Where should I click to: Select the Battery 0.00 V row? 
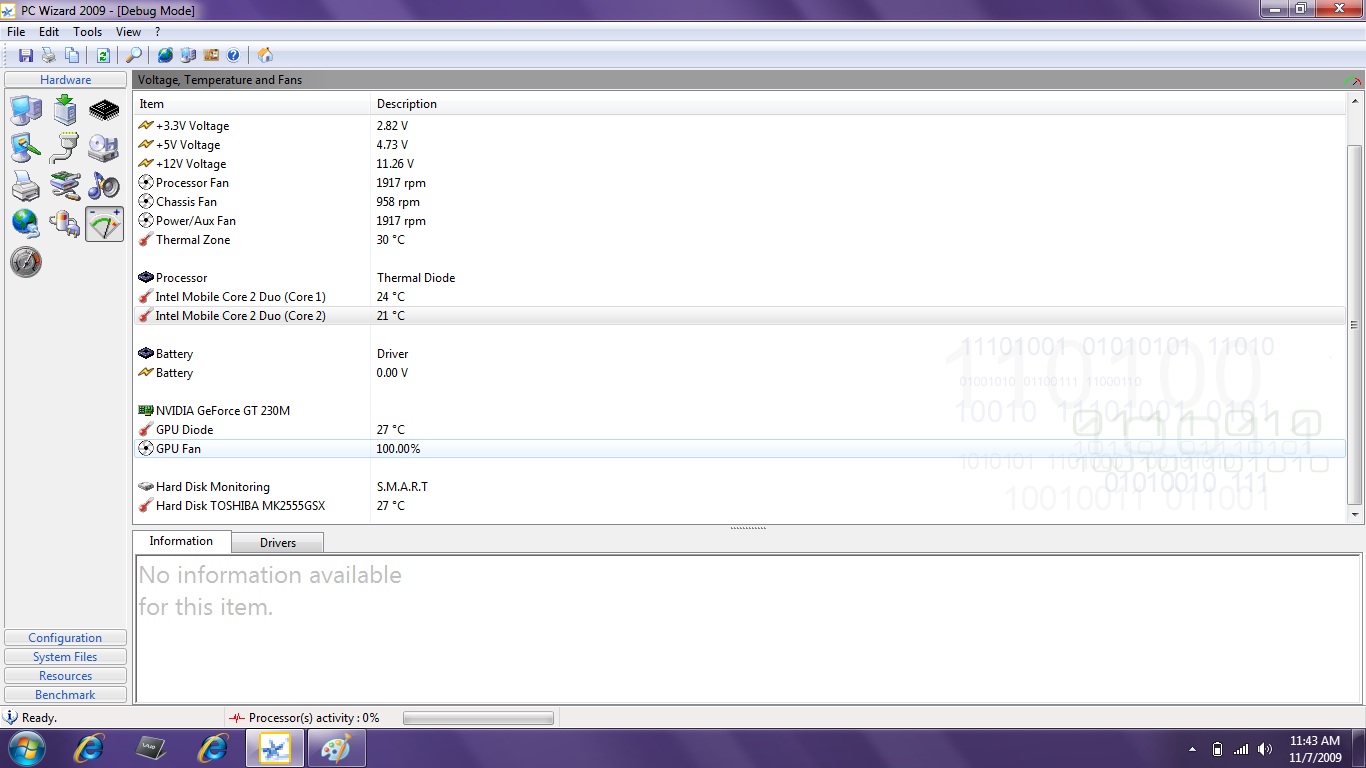pyautogui.click(x=740, y=373)
